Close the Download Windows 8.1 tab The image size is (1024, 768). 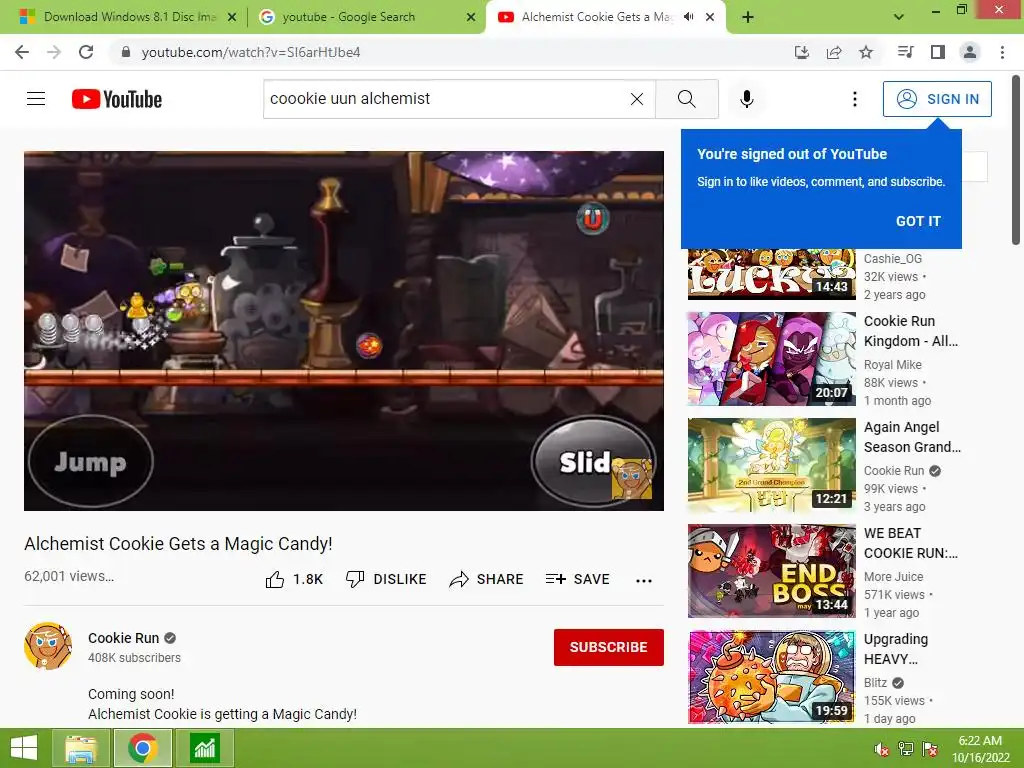pyautogui.click(x=232, y=17)
